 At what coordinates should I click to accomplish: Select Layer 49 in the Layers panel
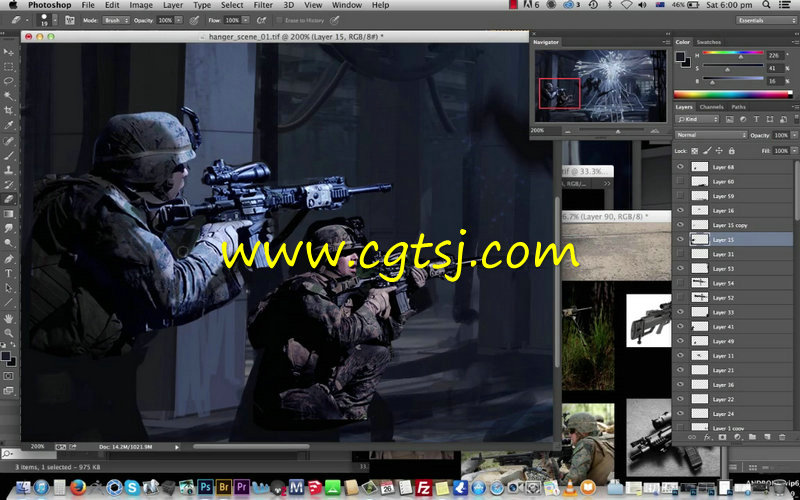(x=735, y=341)
